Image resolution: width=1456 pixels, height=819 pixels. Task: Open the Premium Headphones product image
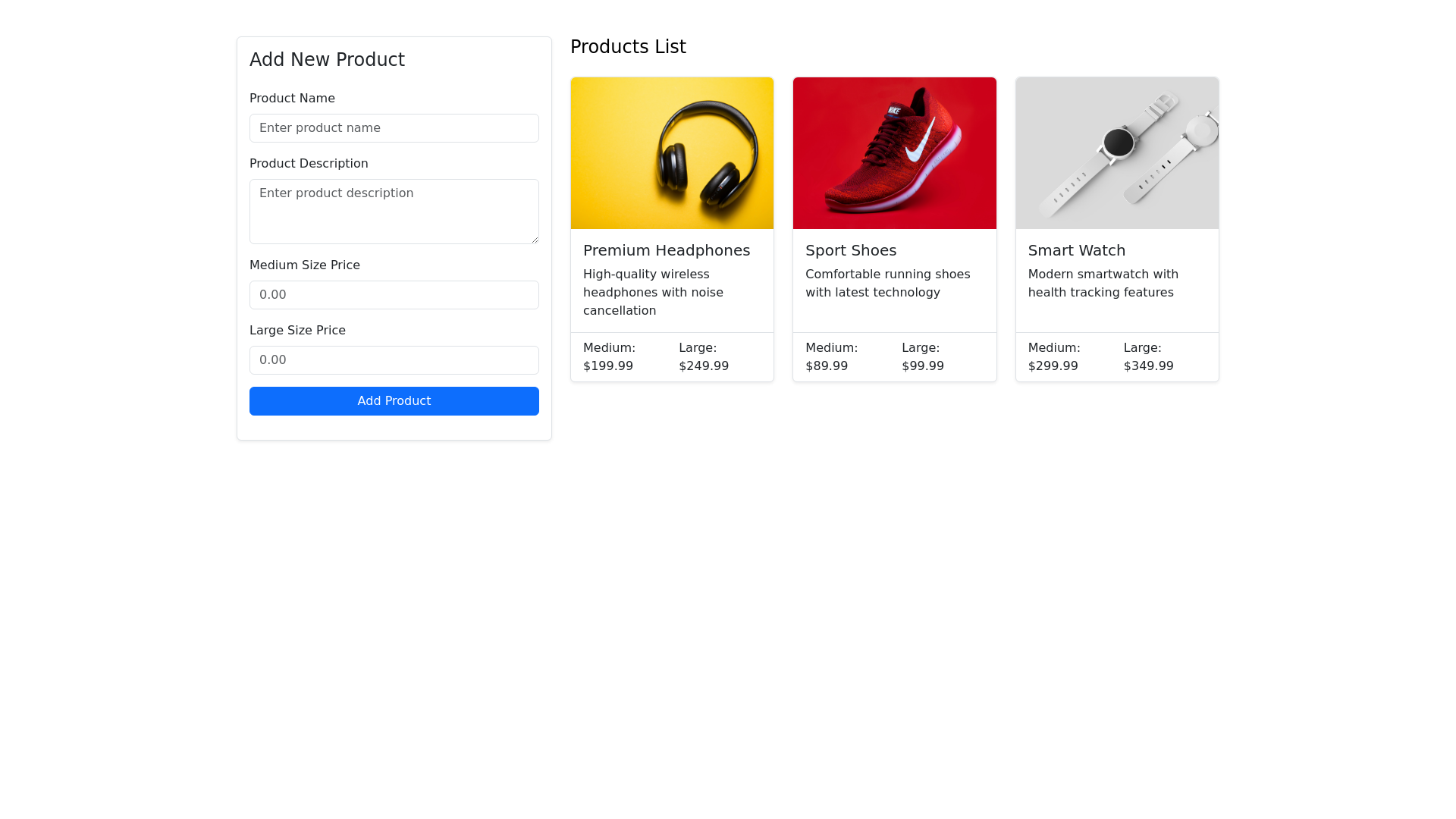[x=672, y=153]
